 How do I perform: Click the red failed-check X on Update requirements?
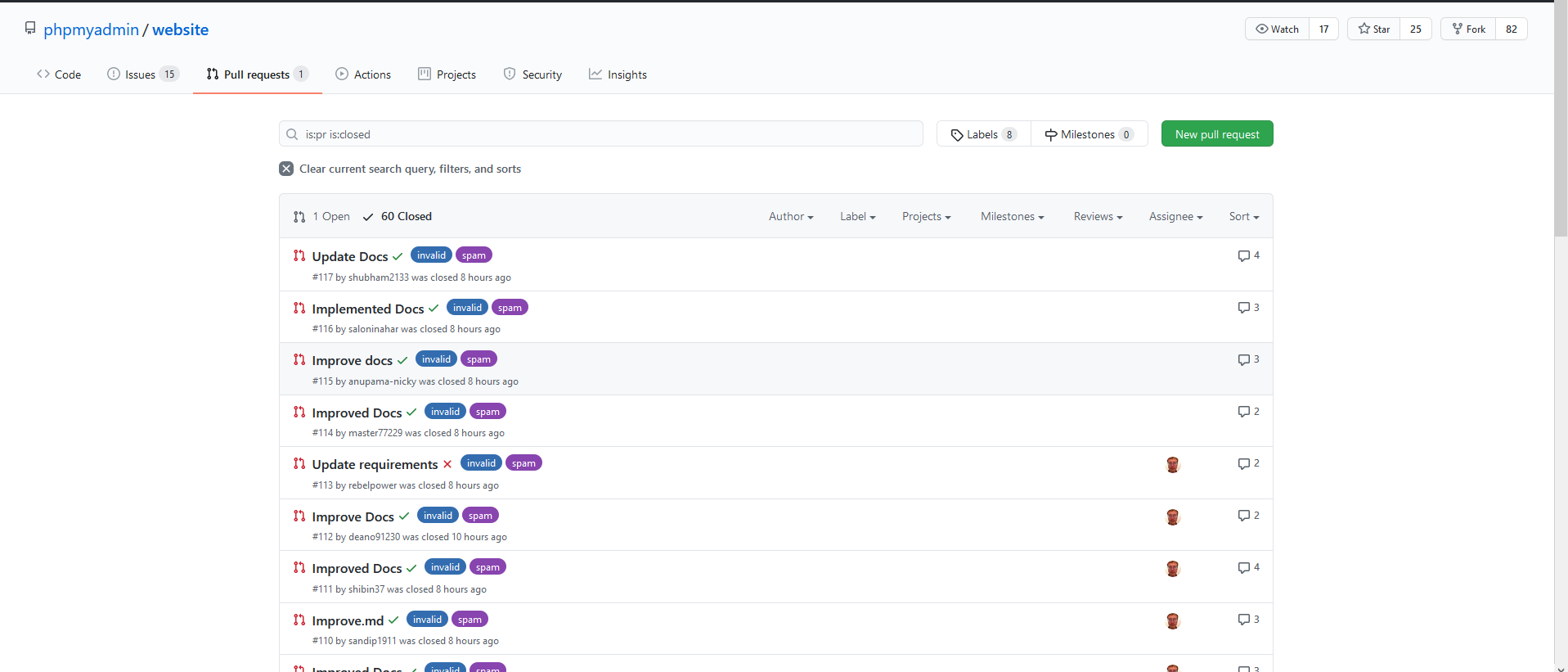pos(447,464)
